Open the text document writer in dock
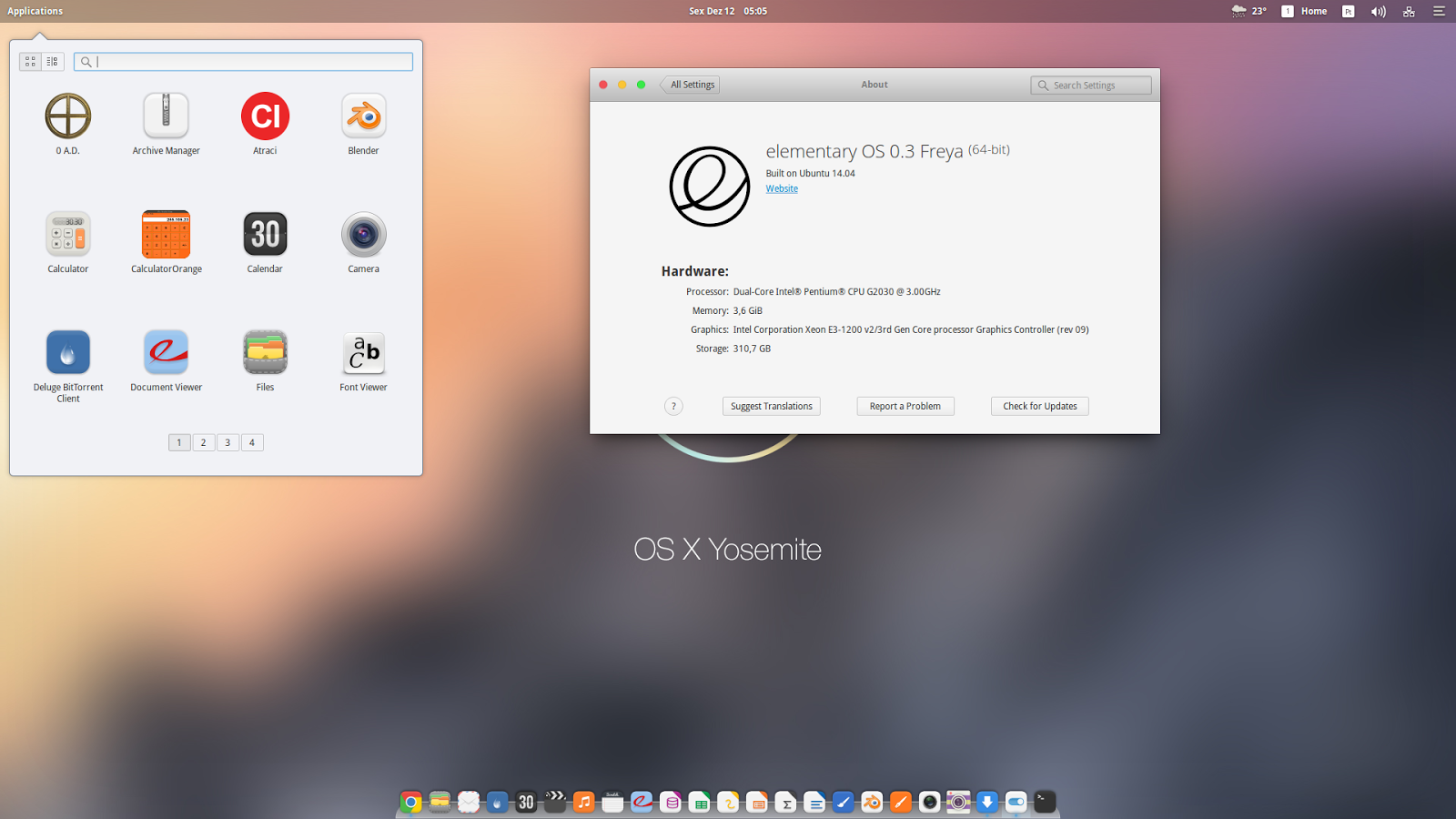This screenshot has width=1456, height=819. click(x=814, y=802)
